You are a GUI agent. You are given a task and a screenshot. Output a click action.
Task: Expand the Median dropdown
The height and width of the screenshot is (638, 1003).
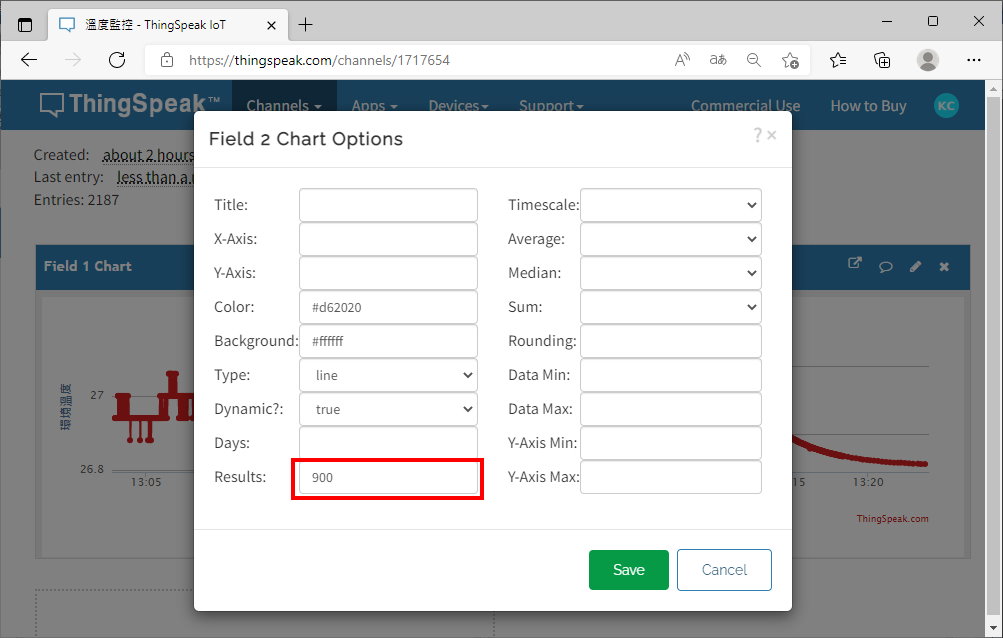pyautogui.click(x=670, y=273)
